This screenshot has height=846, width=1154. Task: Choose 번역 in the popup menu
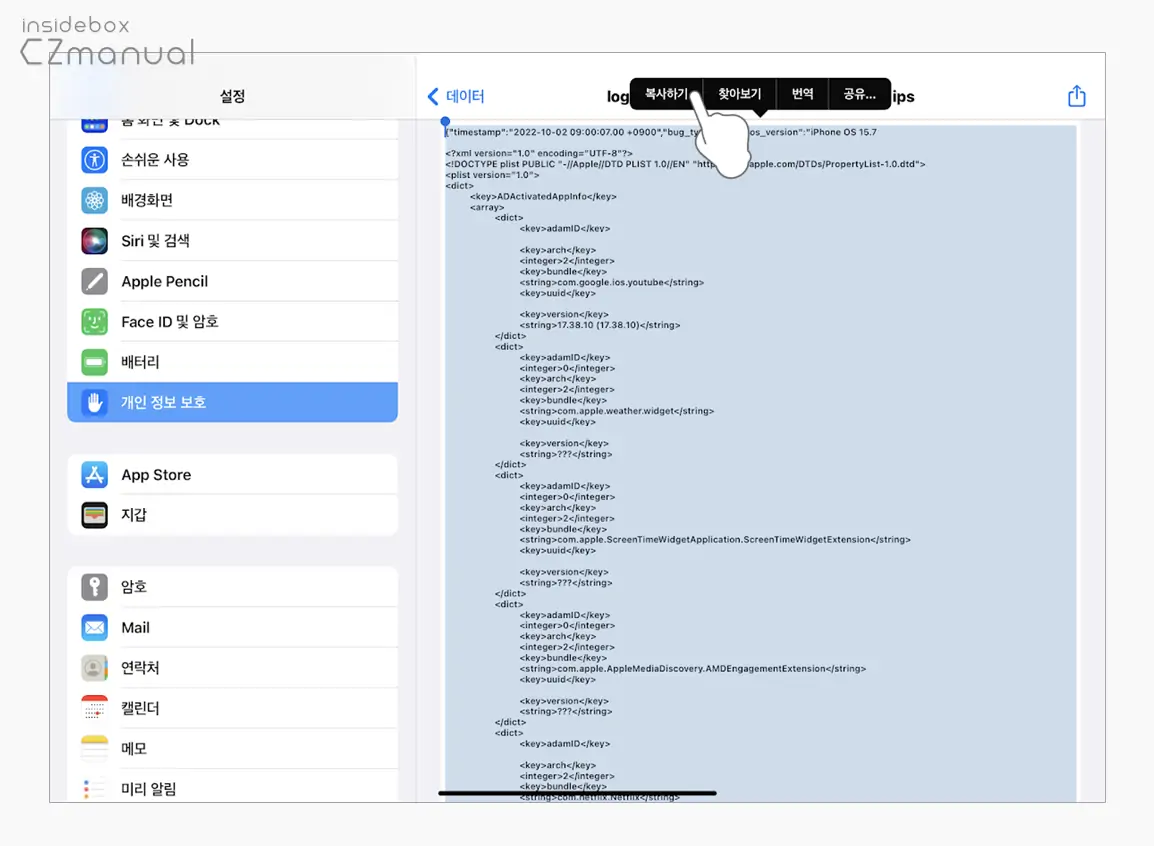802,93
